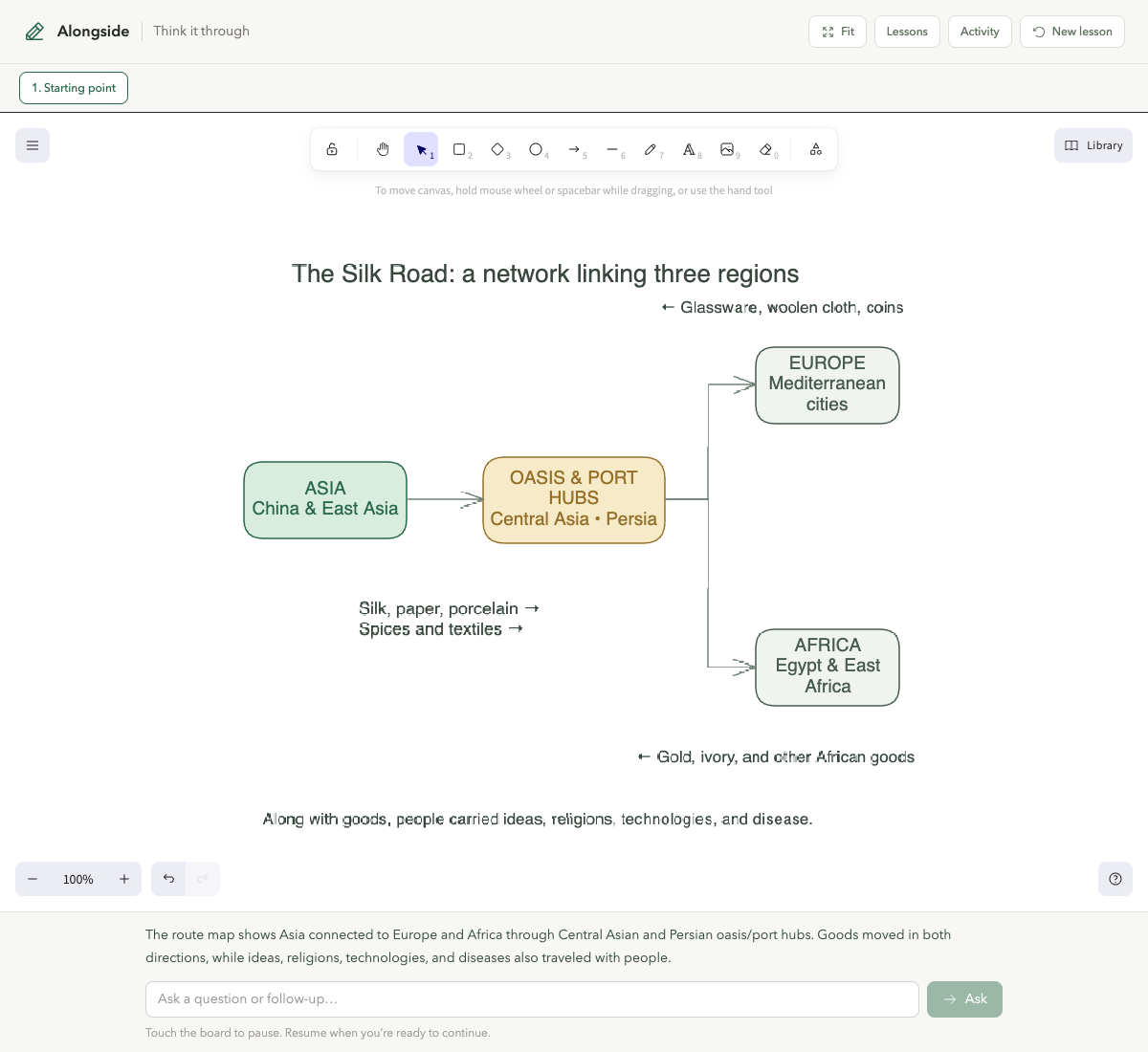Click the 'Silk, paper, porcelain' label
This screenshot has height=1052, width=1148.
pyautogui.click(x=450, y=609)
